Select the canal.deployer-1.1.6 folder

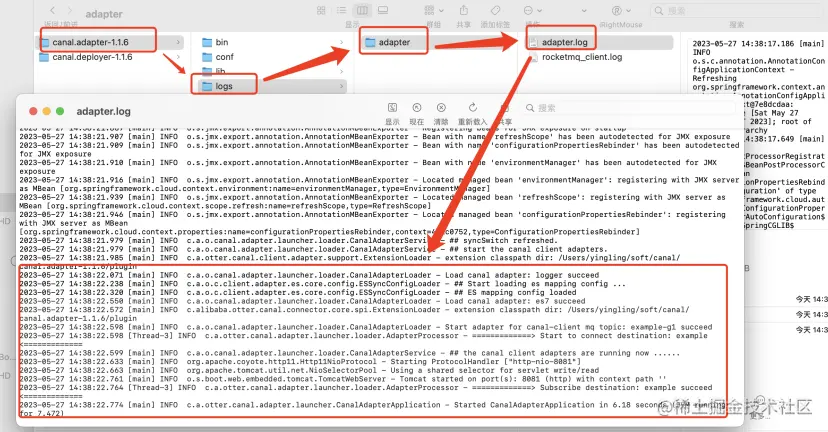(x=92, y=57)
